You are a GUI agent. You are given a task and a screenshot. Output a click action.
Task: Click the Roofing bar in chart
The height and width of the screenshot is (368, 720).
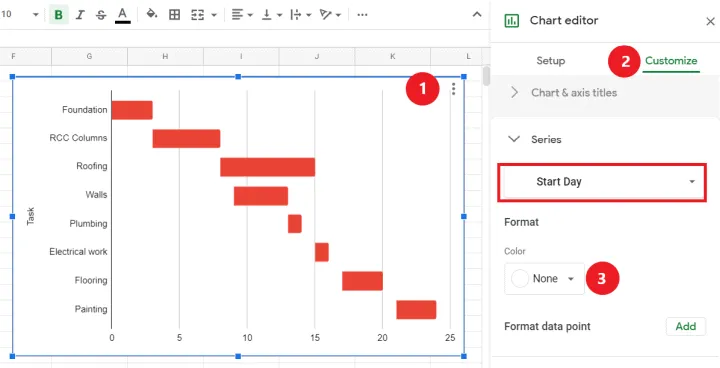pyautogui.click(x=267, y=167)
